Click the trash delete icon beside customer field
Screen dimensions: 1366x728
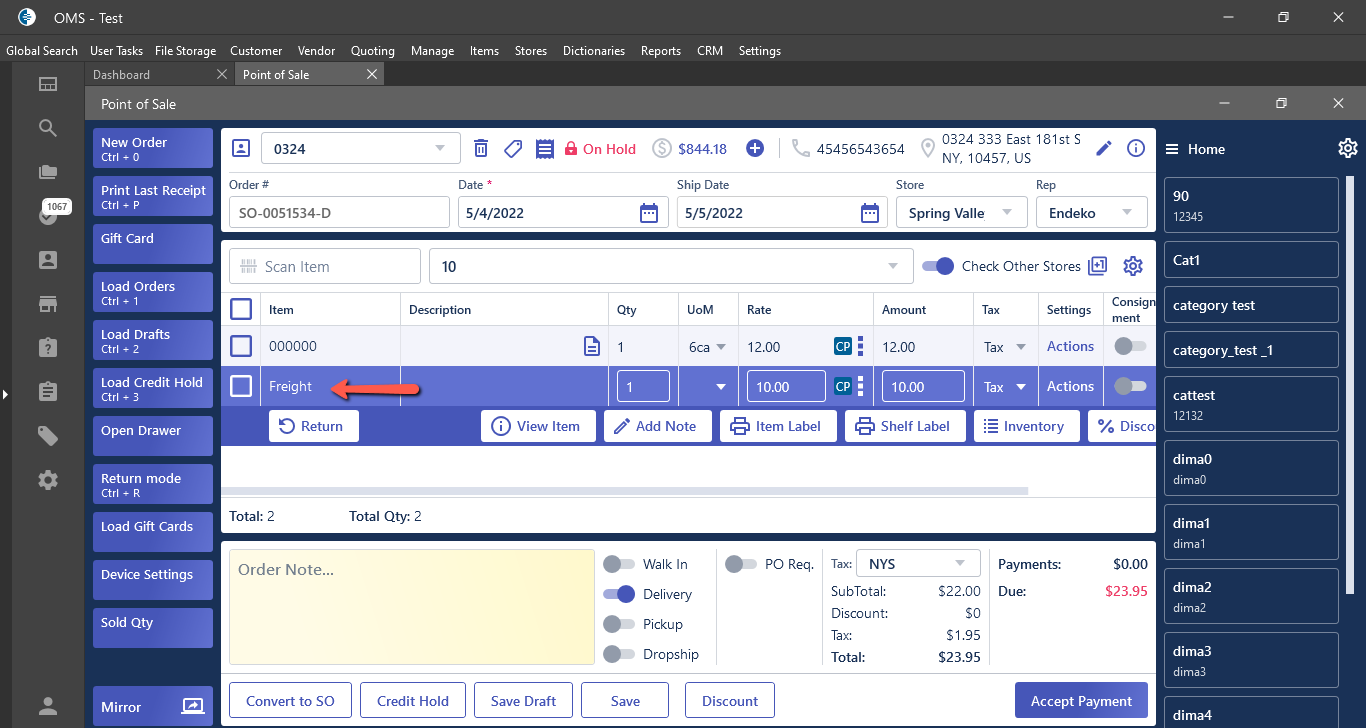pyautogui.click(x=481, y=148)
